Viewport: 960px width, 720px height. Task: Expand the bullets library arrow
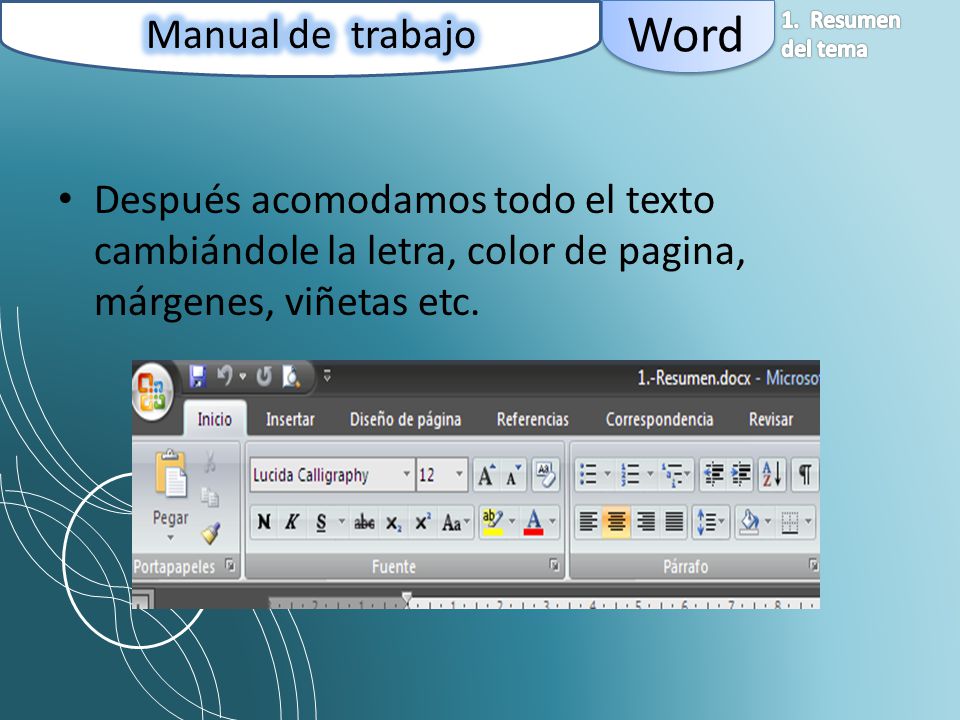pos(607,474)
